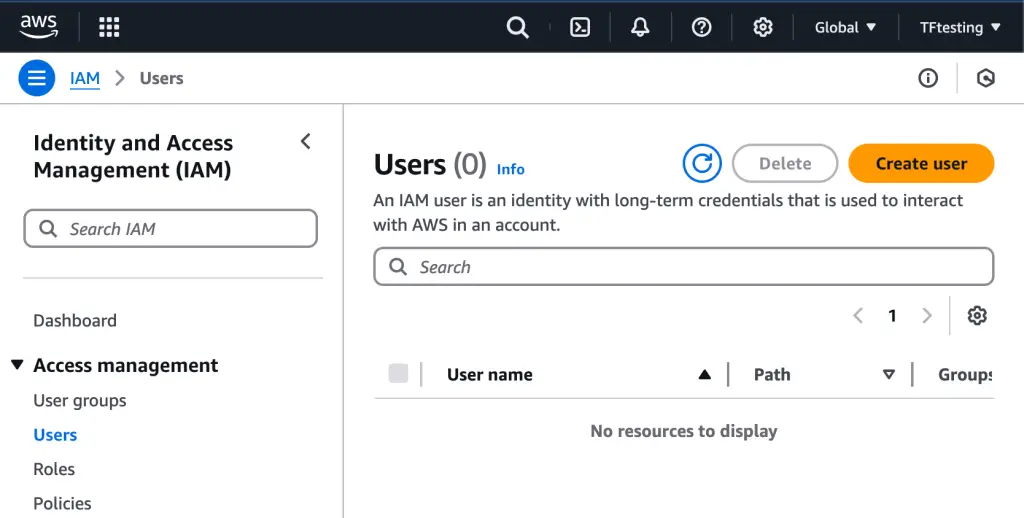Open User groups in the sidebar

[80, 400]
